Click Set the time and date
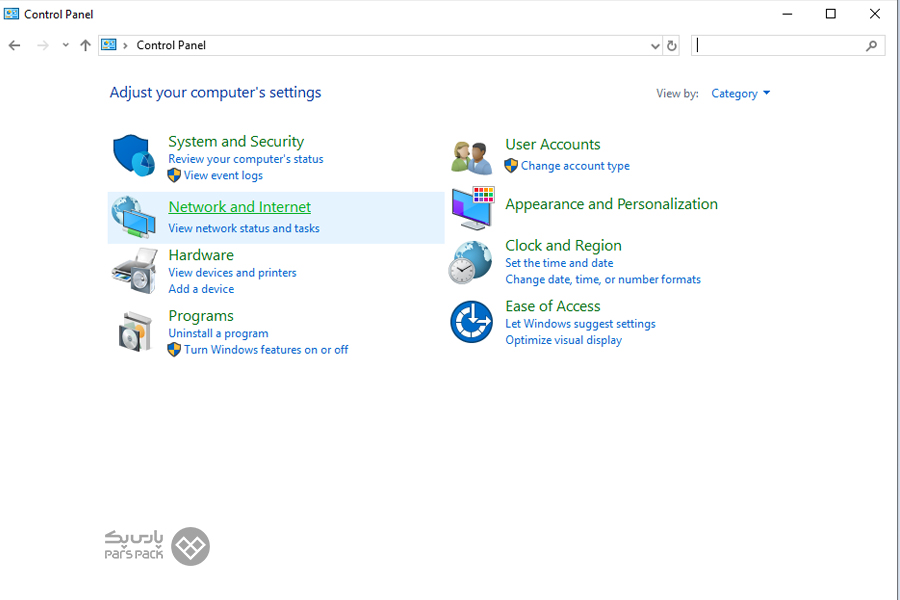The height and width of the screenshot is (600, 900). (559, 263)
